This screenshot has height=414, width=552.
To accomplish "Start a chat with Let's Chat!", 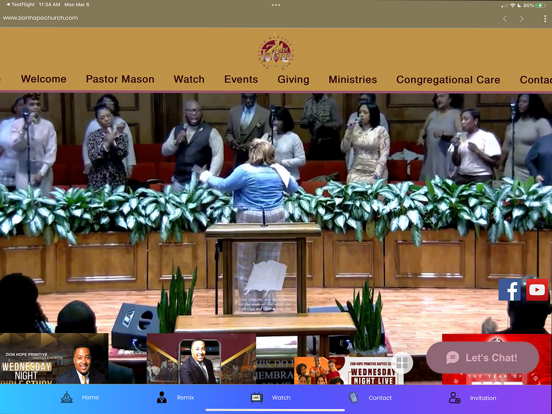I will click(482, 358).
